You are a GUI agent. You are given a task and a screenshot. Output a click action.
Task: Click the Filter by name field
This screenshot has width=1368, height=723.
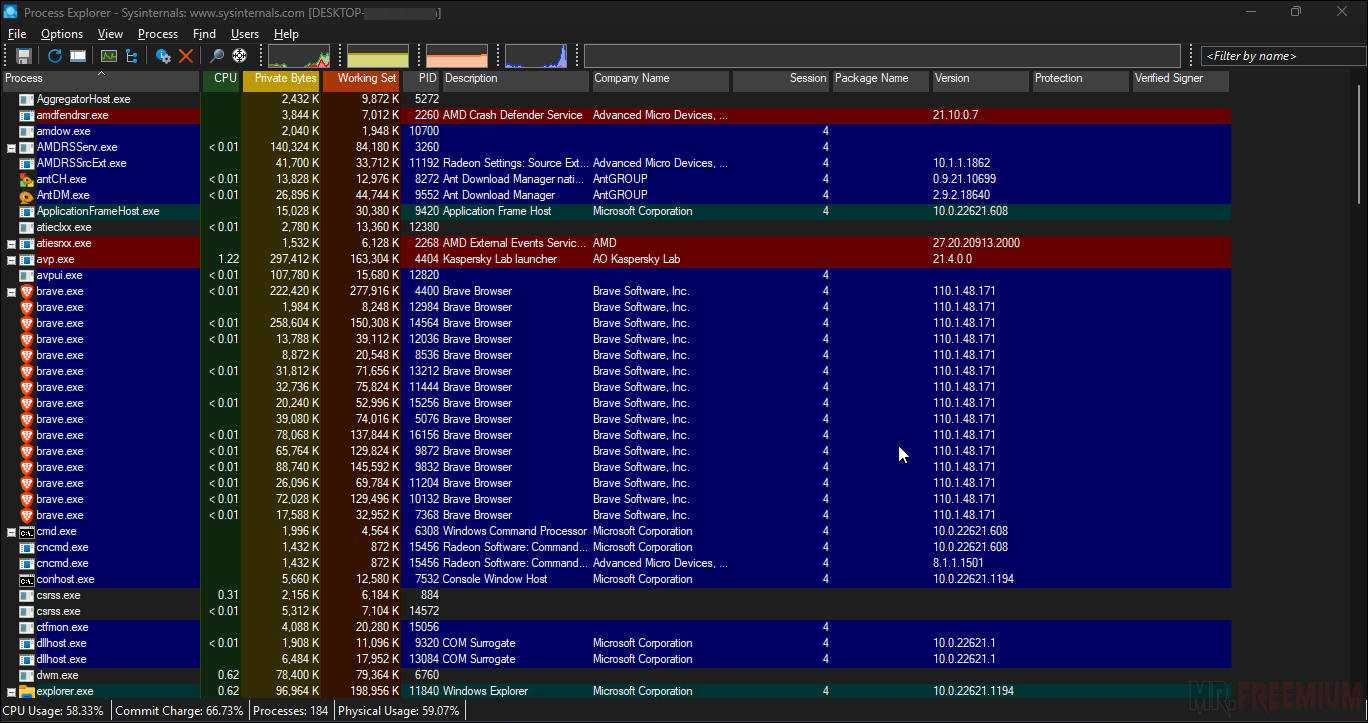1283,56
